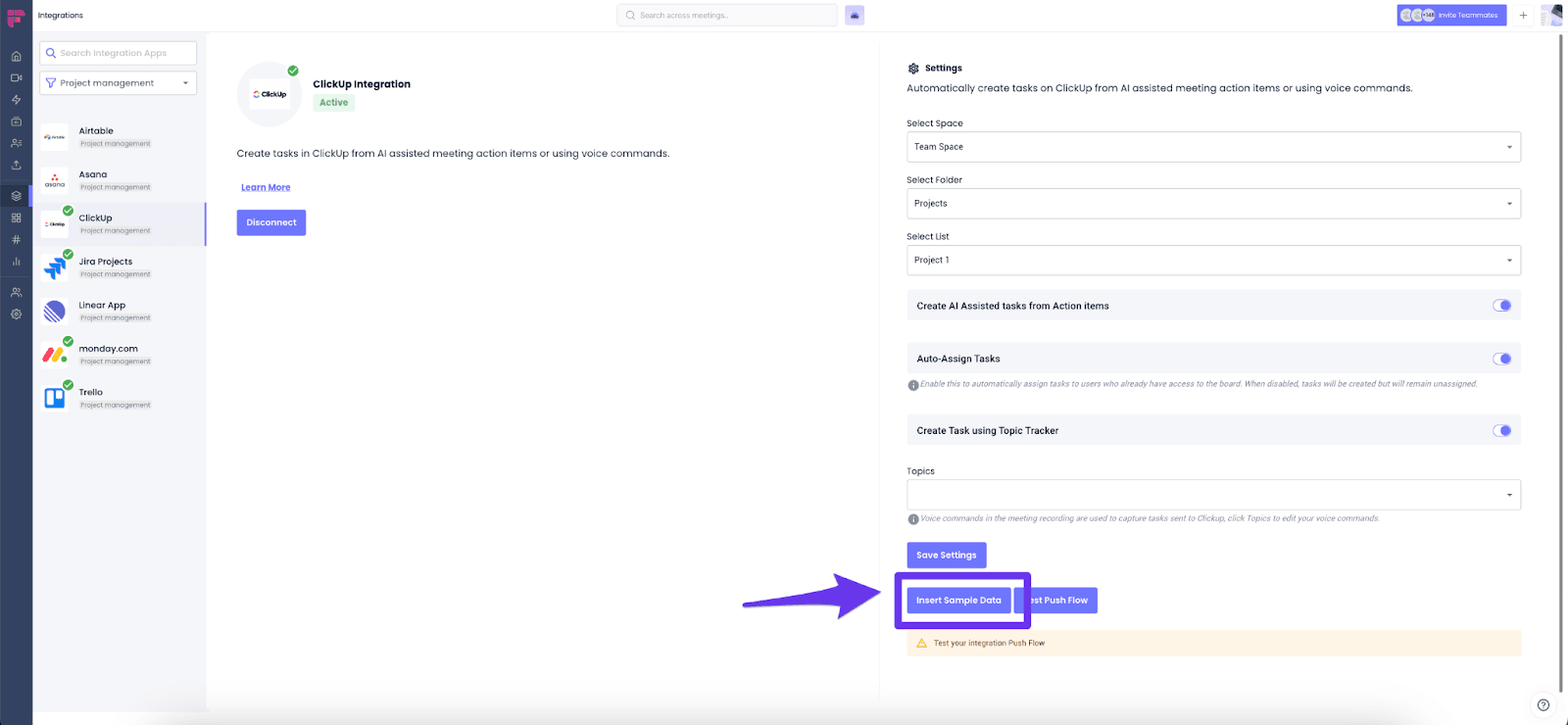Click the Trello logo

[x=55, y=398]
